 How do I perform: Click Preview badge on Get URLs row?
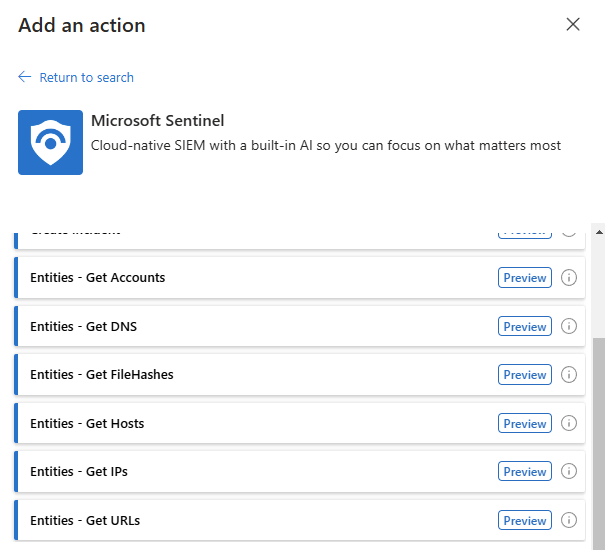(525, 520)
